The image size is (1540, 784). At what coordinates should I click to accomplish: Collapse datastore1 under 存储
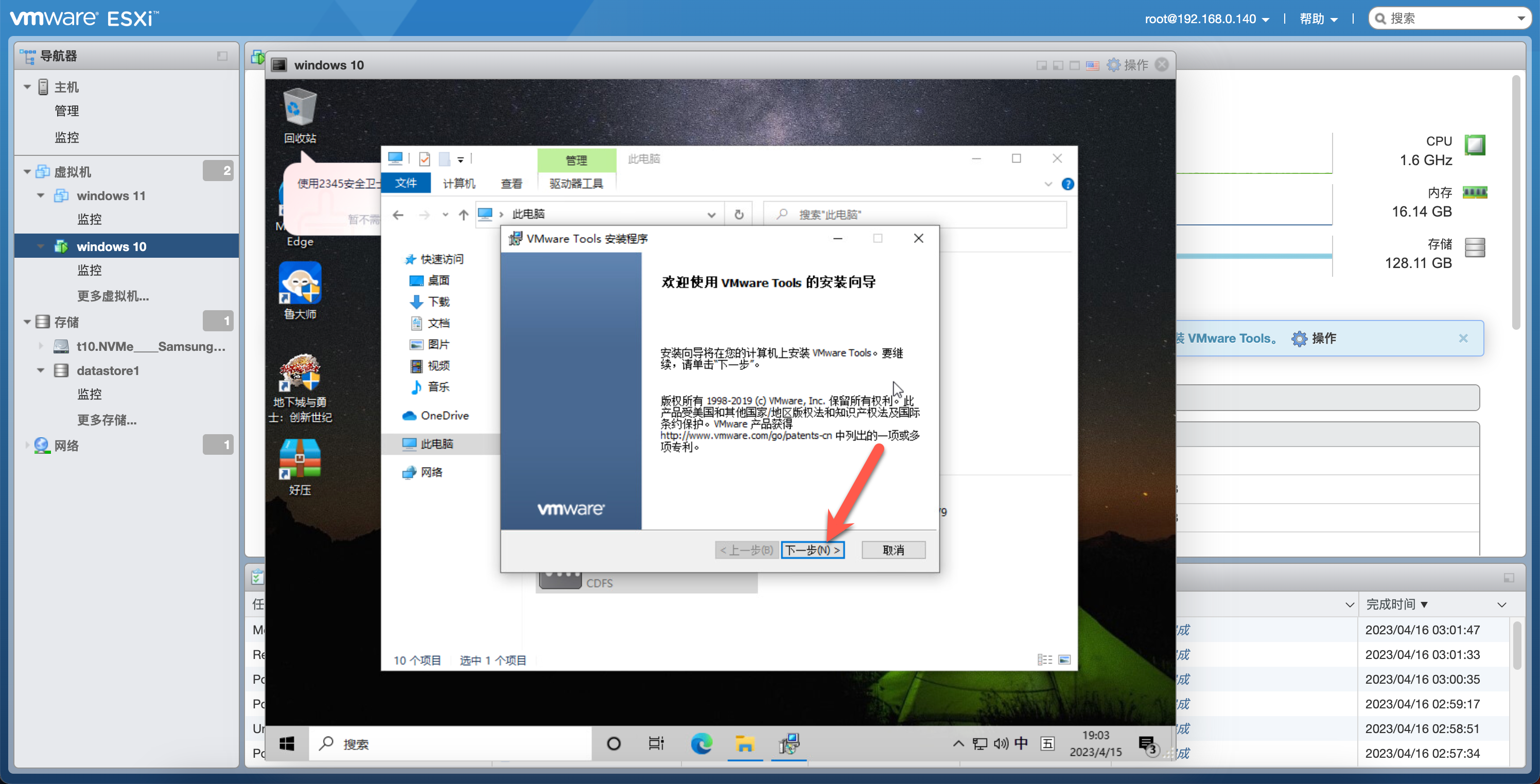pyautogui.click(x=41, y=370)
